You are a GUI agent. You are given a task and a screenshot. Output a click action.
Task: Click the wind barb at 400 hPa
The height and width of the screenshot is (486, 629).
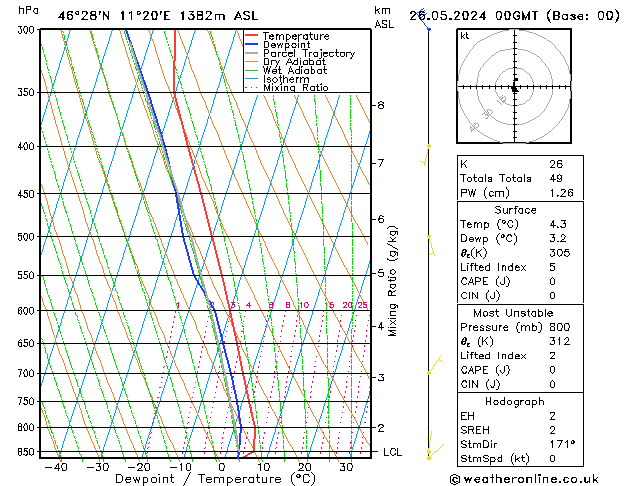pyautogui.click(x=426, y=155)
